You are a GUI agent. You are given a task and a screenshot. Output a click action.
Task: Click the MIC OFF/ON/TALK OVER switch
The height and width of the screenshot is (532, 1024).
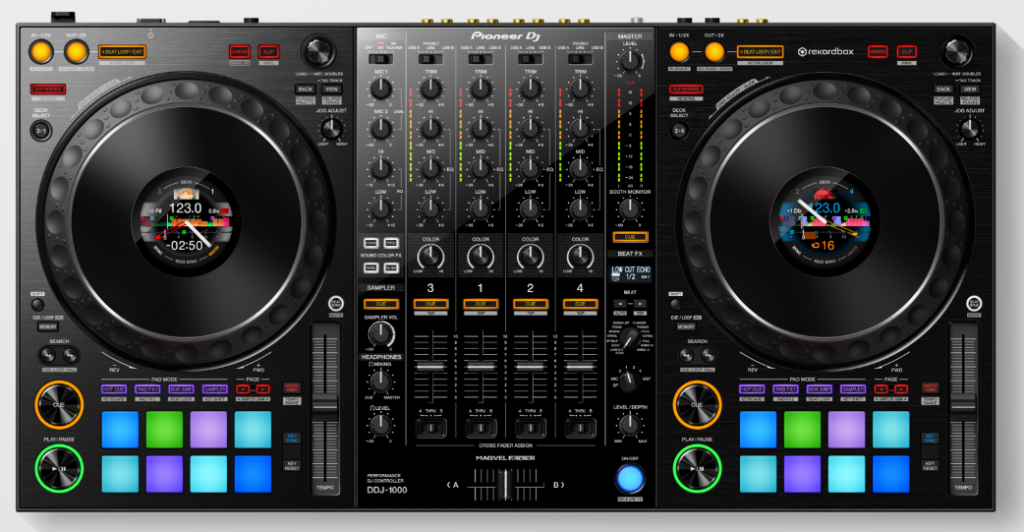pos(381,59)
